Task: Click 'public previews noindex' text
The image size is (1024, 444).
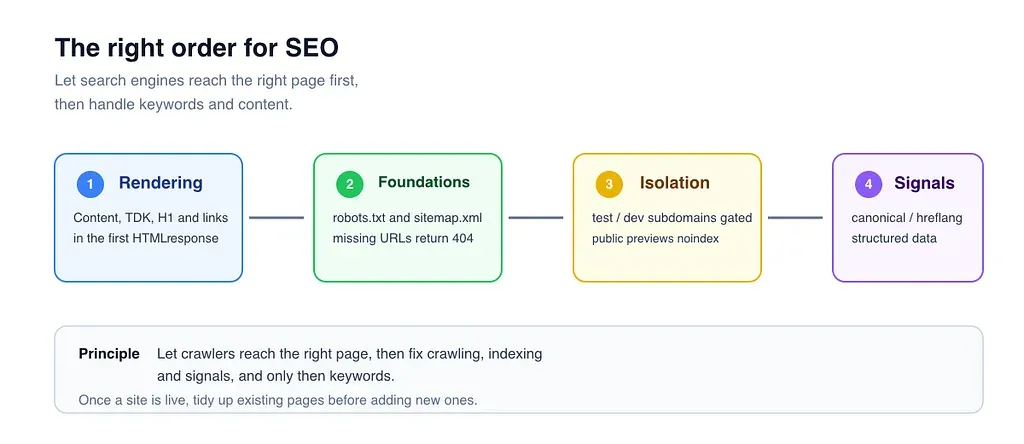Action: [x=655, y=238]
